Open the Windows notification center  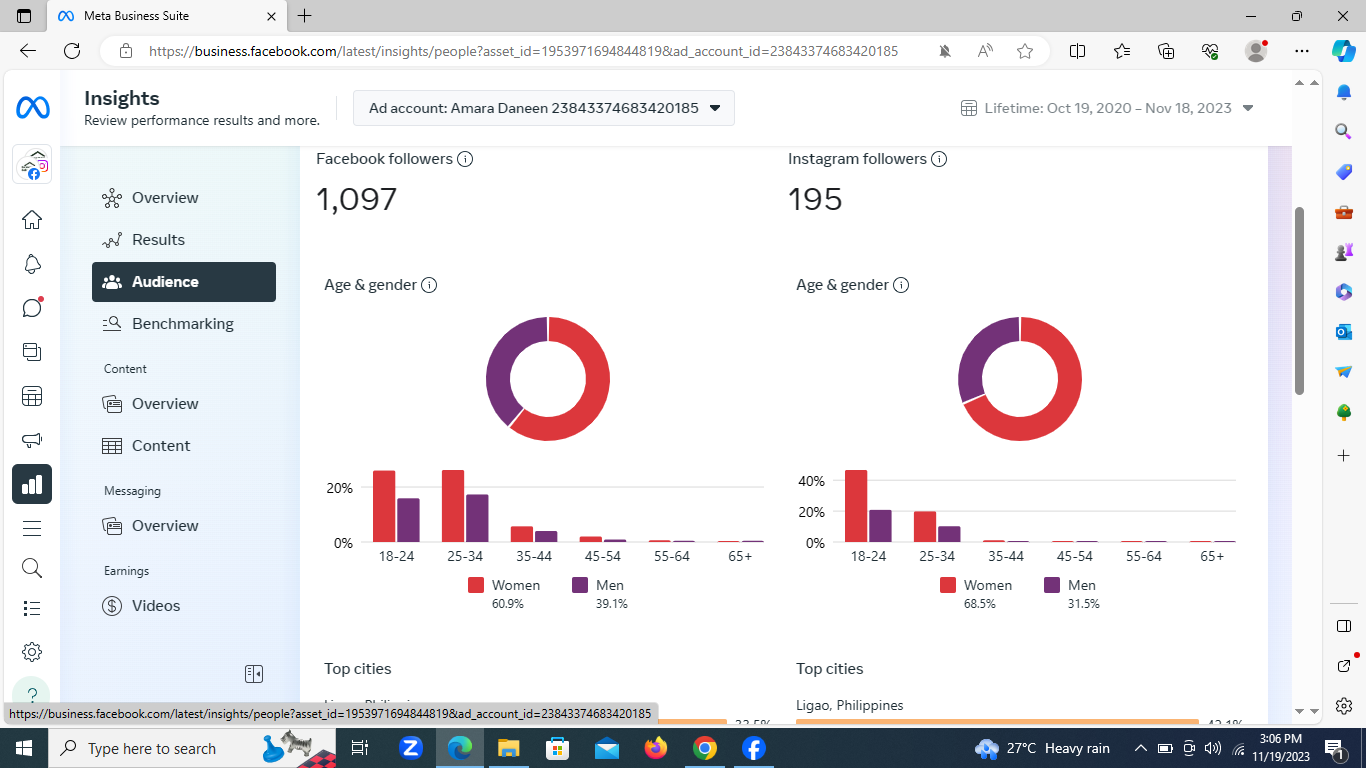tap(1334, 748)
